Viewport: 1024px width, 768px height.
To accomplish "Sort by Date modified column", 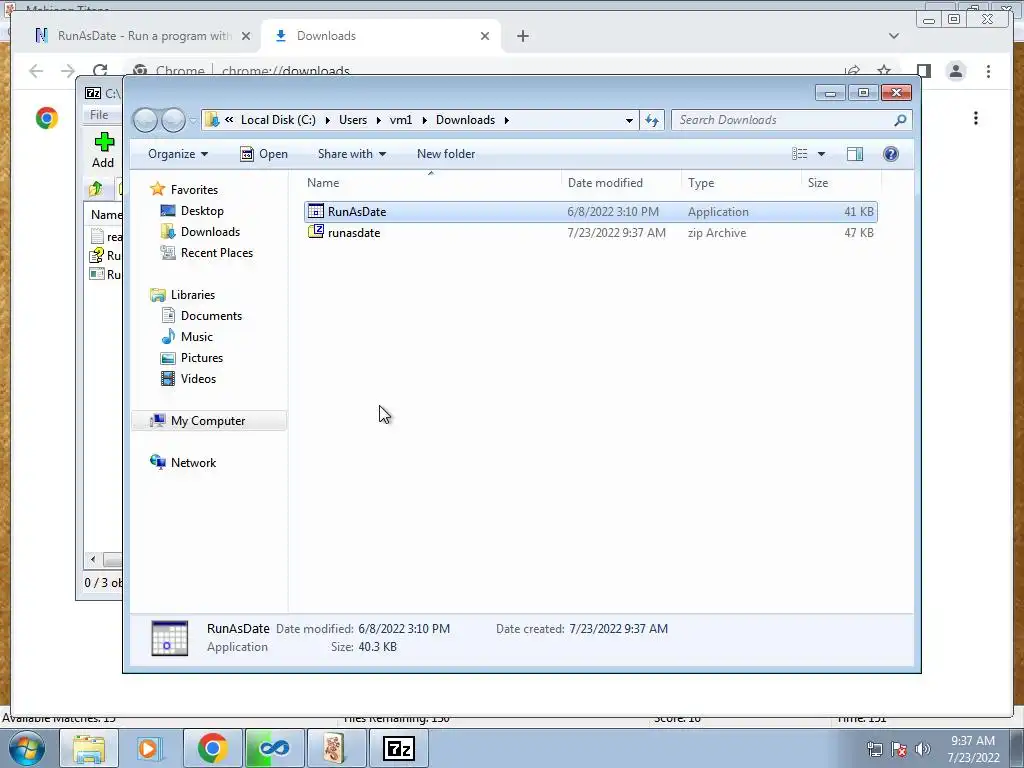I will (621, 183).
